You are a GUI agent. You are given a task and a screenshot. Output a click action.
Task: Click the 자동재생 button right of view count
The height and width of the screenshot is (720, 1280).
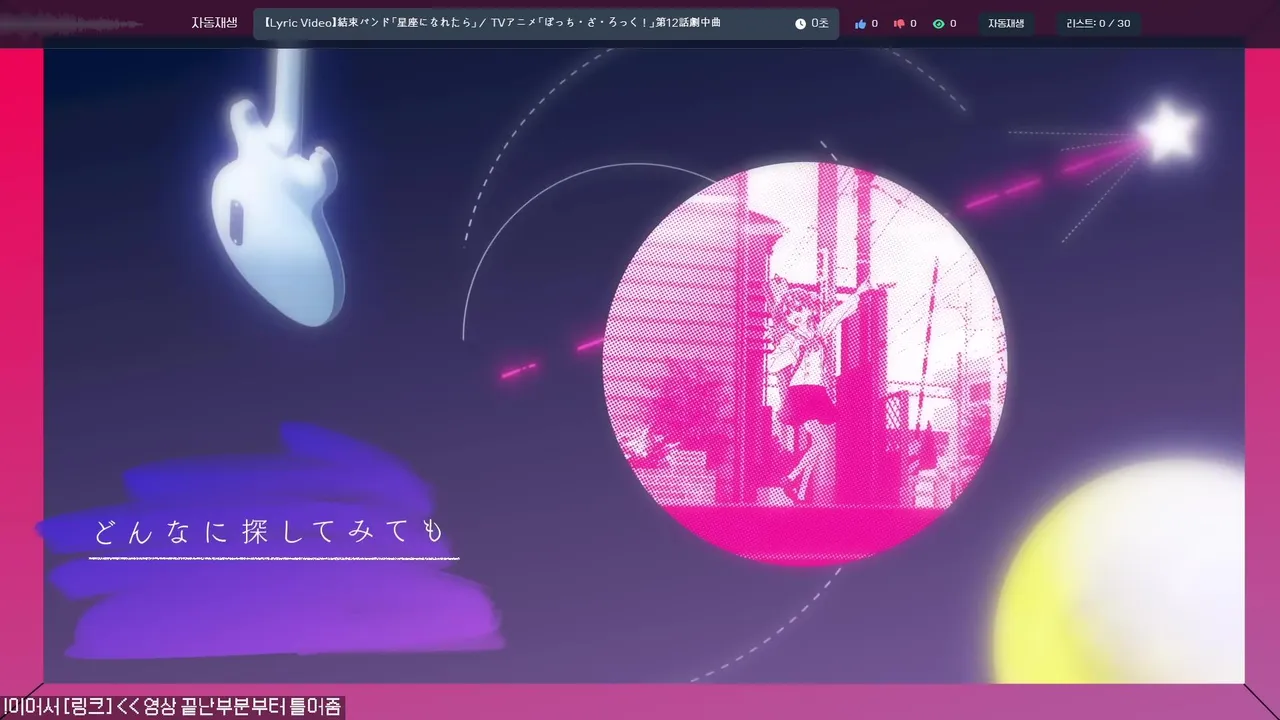click(1006, 23)
